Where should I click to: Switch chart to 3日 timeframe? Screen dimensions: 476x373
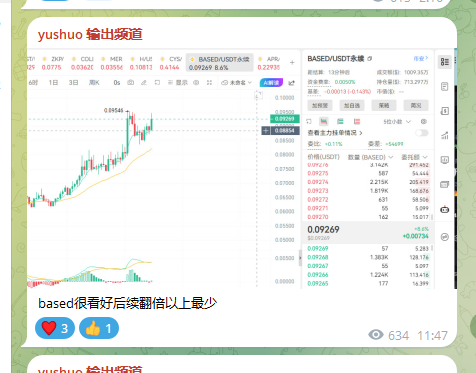(x=73, y=82)
